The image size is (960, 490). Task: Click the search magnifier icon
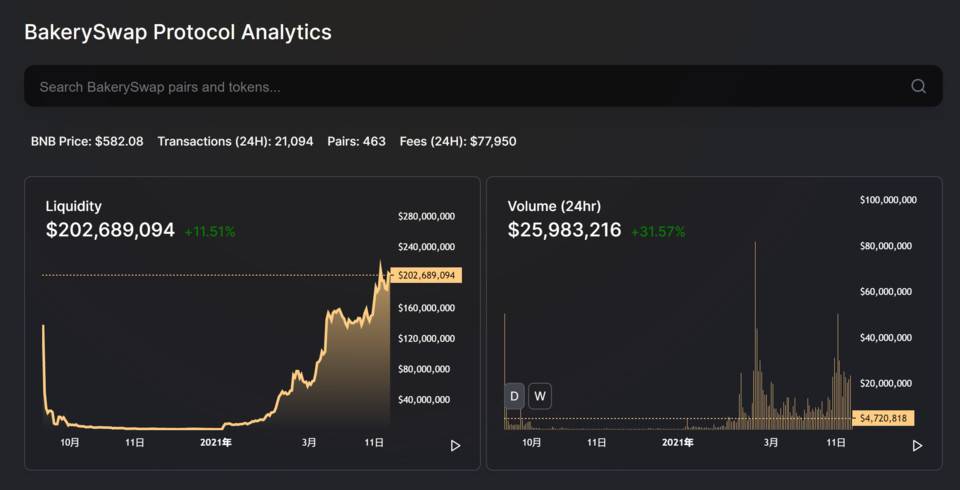point(918,86)
